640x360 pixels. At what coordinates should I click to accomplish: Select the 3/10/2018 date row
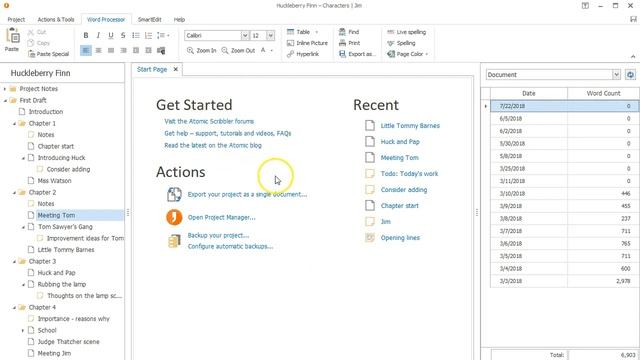click(x=564, y=193)
